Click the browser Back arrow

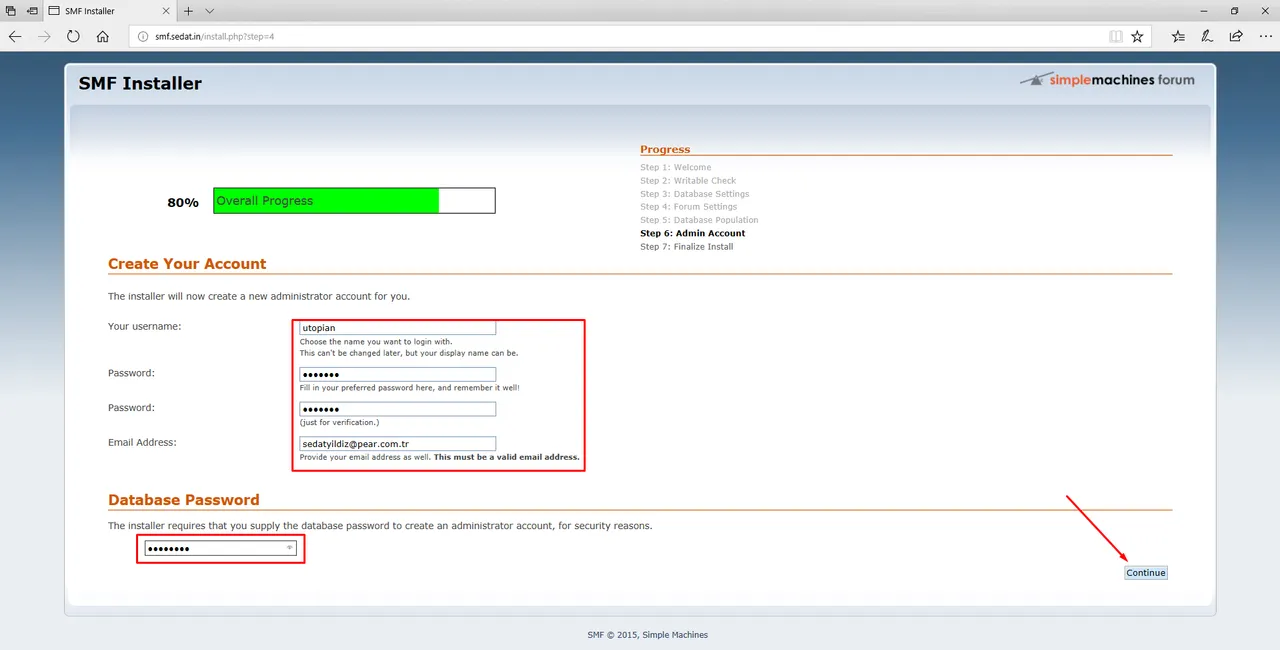pos(15,36)
